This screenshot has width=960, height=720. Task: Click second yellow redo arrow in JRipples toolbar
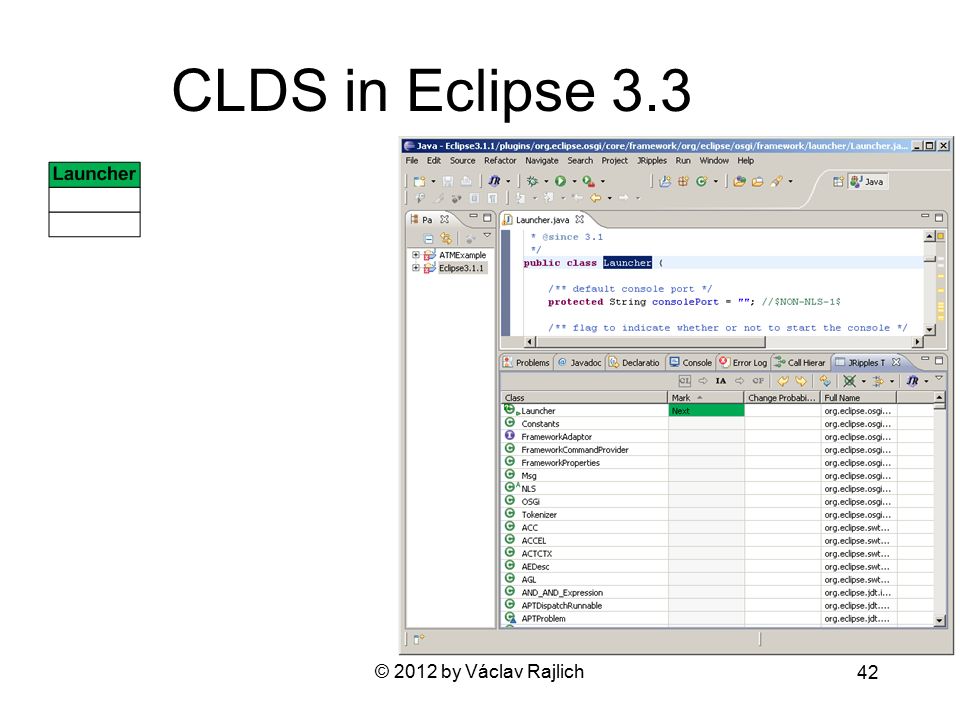click(801, 381)
